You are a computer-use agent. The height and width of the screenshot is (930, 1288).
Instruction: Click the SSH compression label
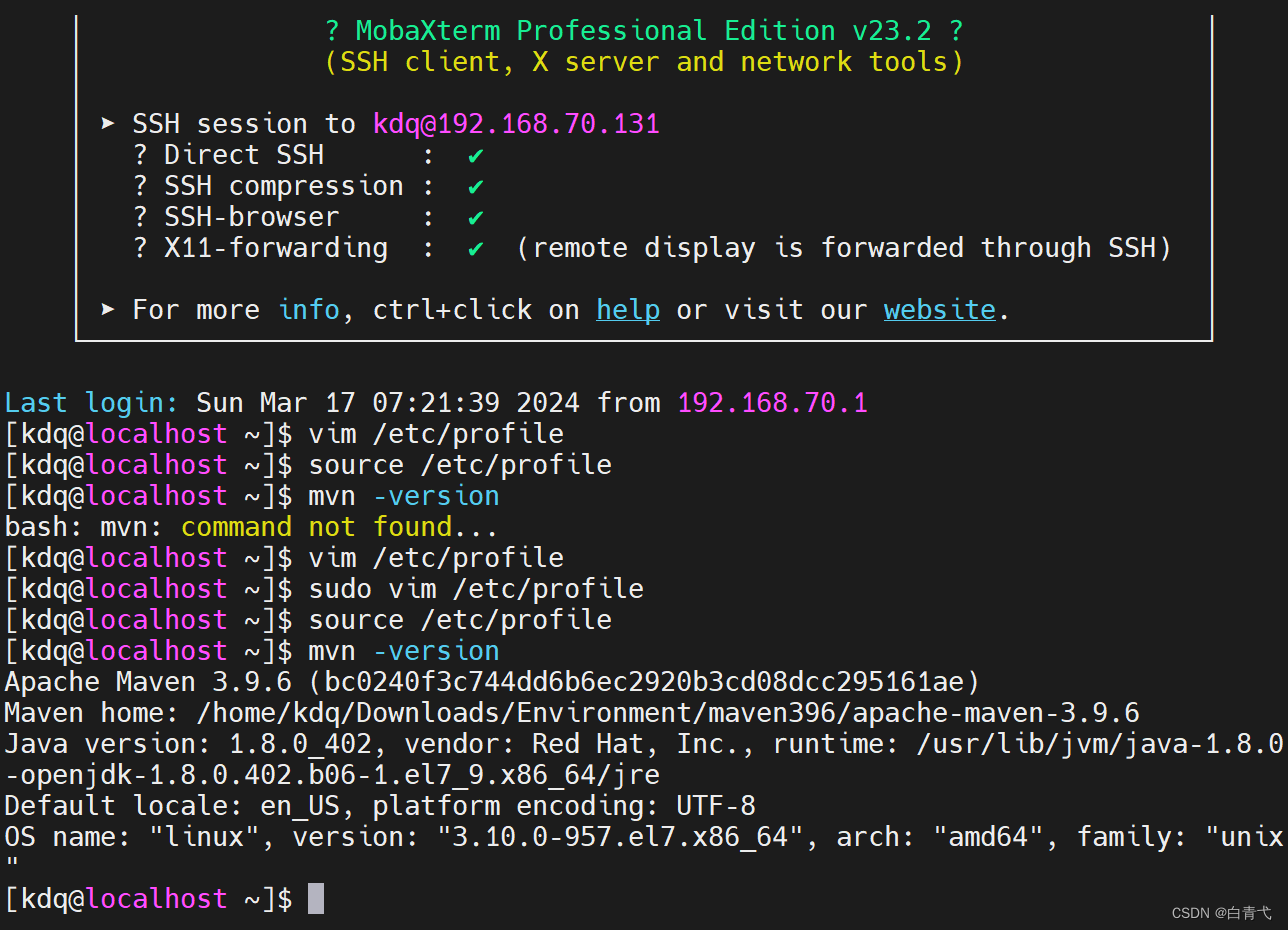[x=284, y=186]
